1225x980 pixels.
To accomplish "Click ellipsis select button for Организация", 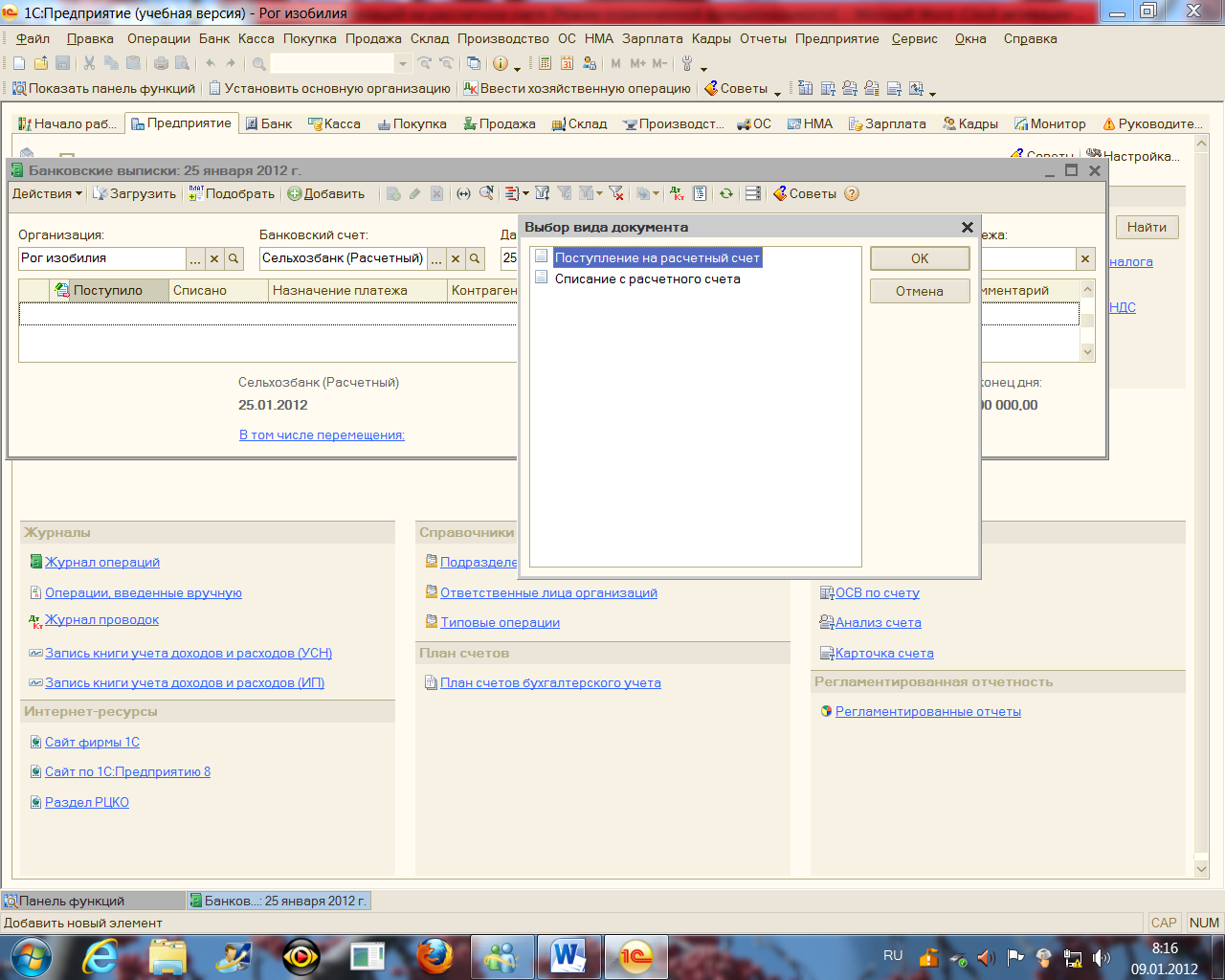I will click(x=195, y=258).
